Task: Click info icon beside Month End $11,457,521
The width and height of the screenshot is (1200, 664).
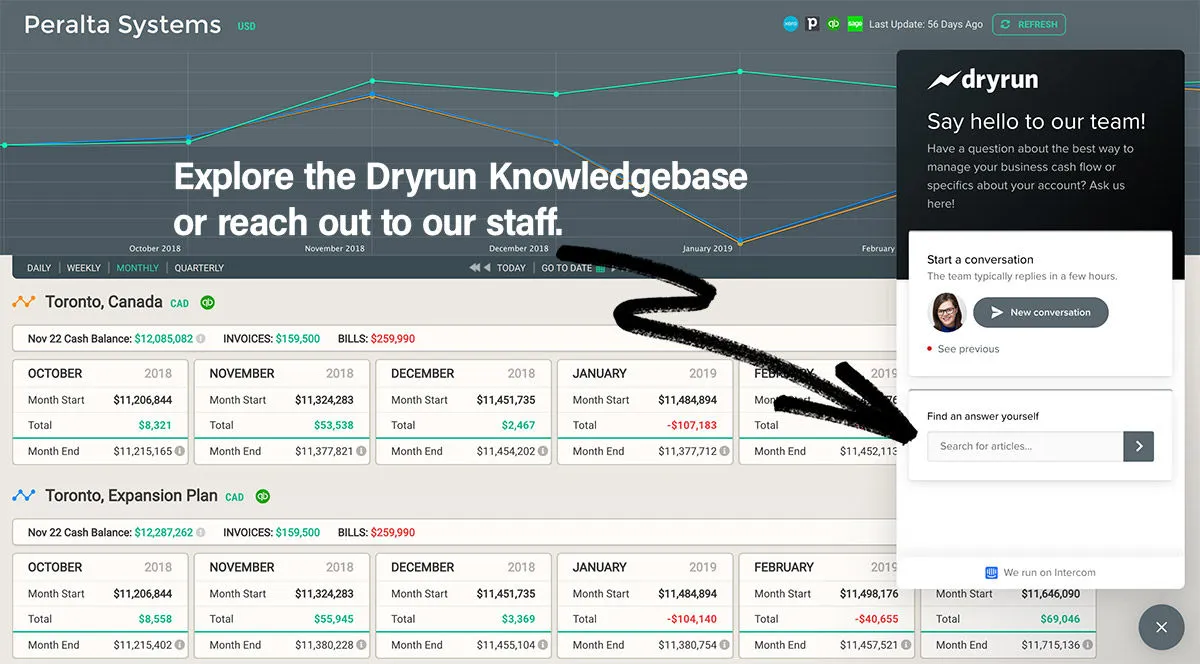Action: [906, 645]
